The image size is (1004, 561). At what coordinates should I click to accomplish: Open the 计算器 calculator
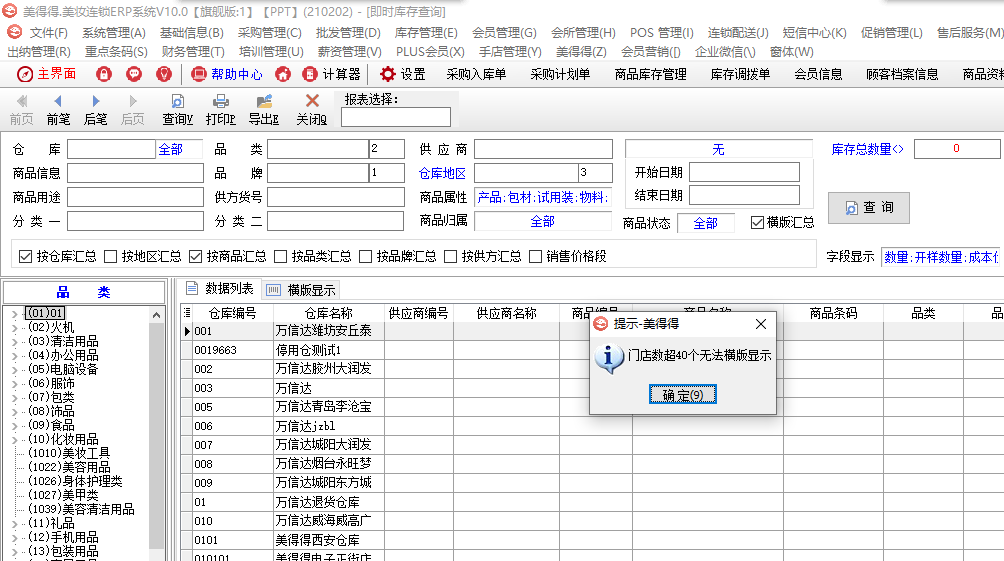[332, 74]
